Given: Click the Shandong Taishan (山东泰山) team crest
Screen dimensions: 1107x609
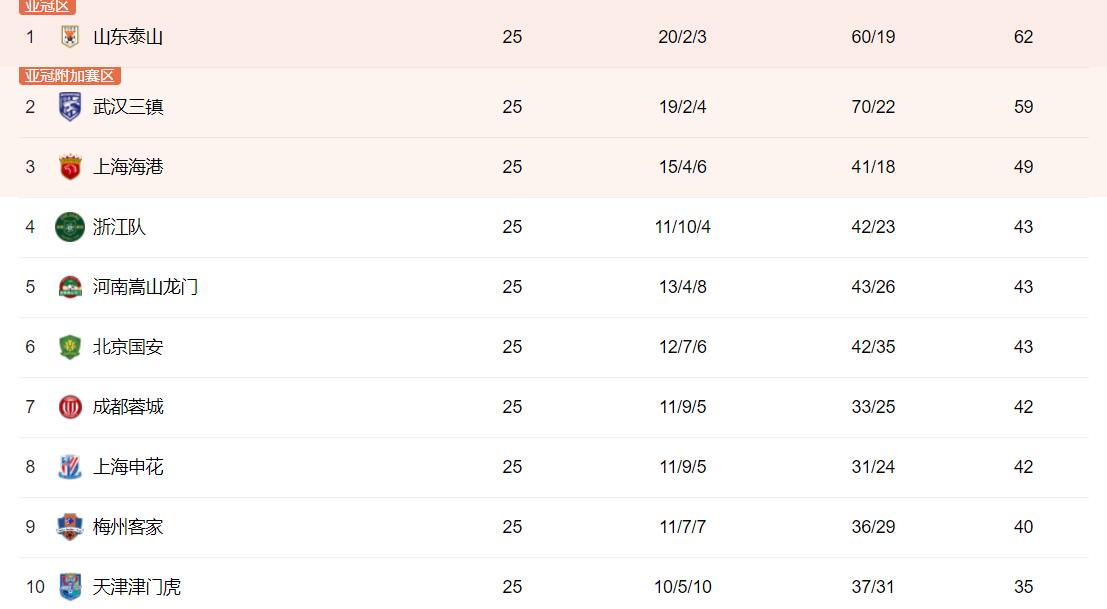Looking at the screenshot, I should click(69, 37).
